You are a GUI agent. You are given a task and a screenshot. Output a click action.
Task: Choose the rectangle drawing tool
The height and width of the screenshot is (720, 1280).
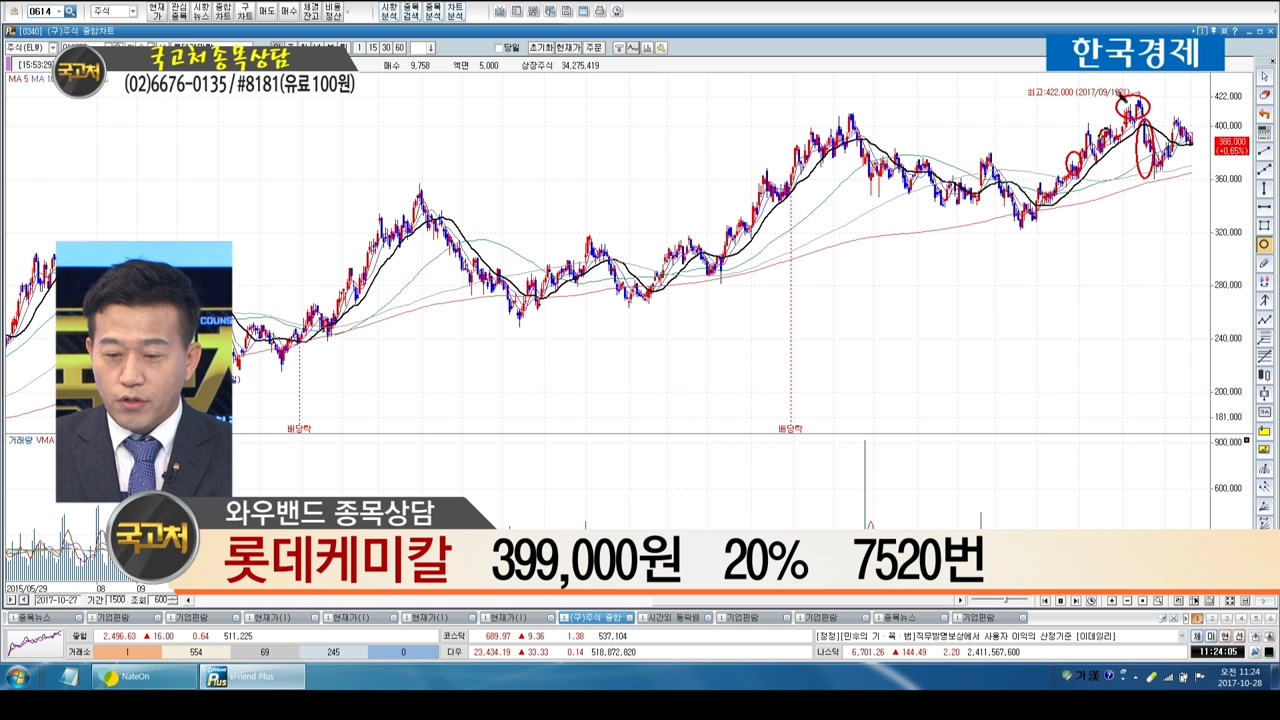coord(1265,226)
